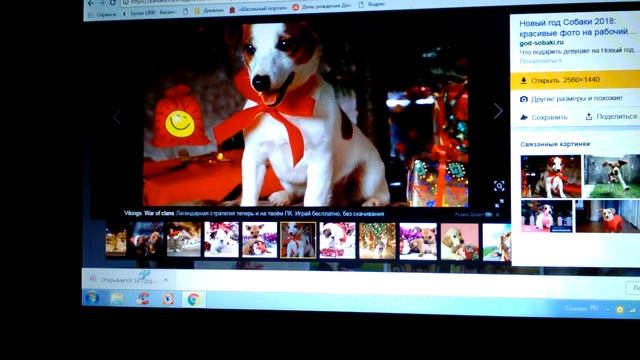The height and width of the screenshot is (360, 640).
Task: Show hidden tray icons arrow
Action: 608,310
